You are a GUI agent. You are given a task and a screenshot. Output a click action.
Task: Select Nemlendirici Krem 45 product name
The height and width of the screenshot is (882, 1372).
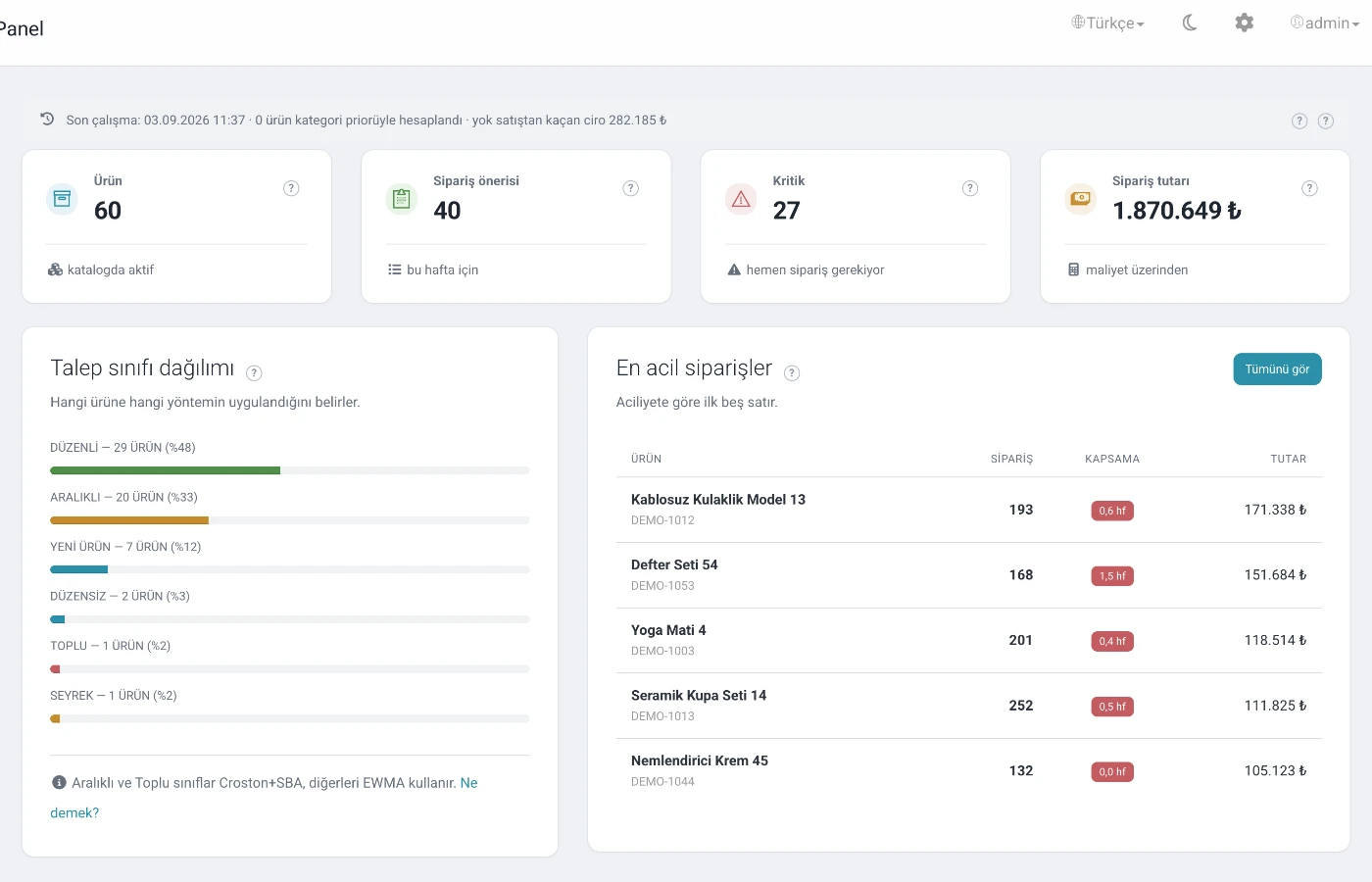tap(700, 760)
